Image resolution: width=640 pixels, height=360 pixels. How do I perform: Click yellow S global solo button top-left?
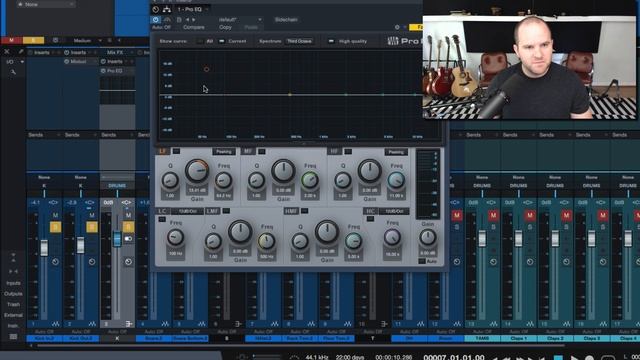point(33,40)
